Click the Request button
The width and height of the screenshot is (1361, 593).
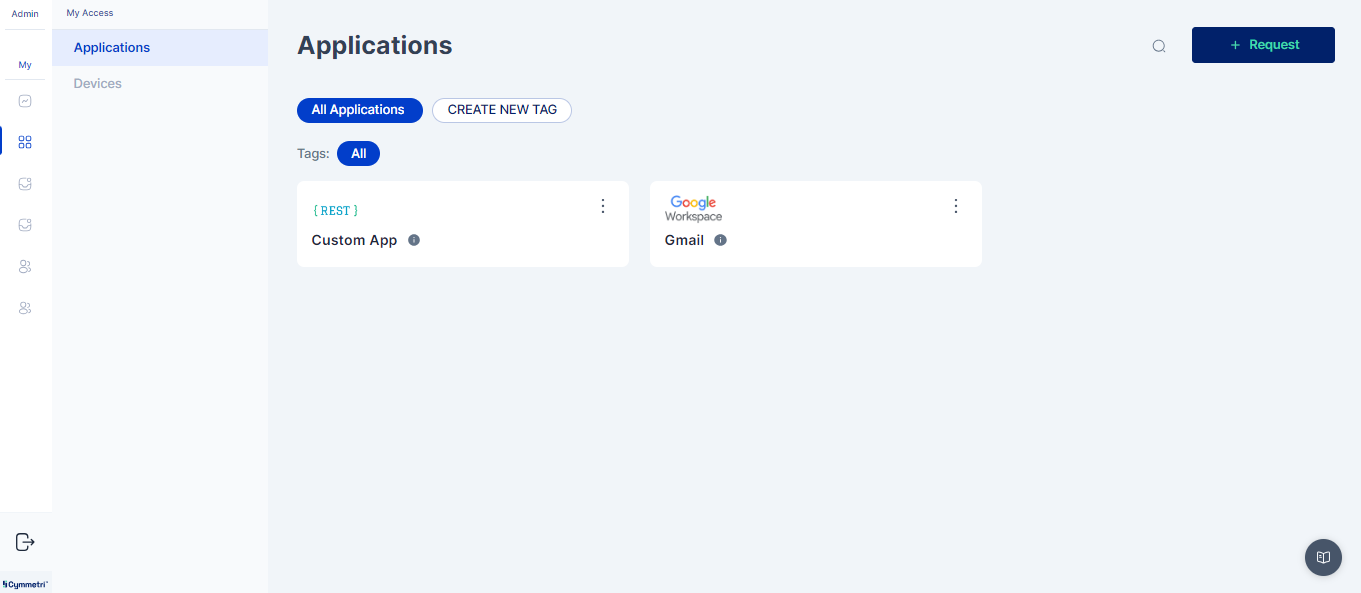click(x=1263, y=45)
